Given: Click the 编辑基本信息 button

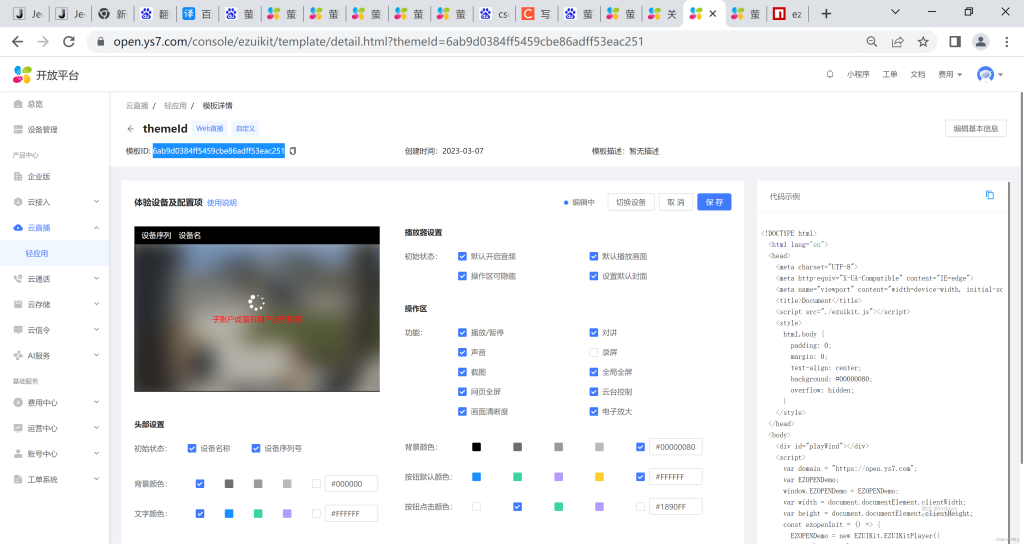Looking at the screenshot, I should coord(976,129).
